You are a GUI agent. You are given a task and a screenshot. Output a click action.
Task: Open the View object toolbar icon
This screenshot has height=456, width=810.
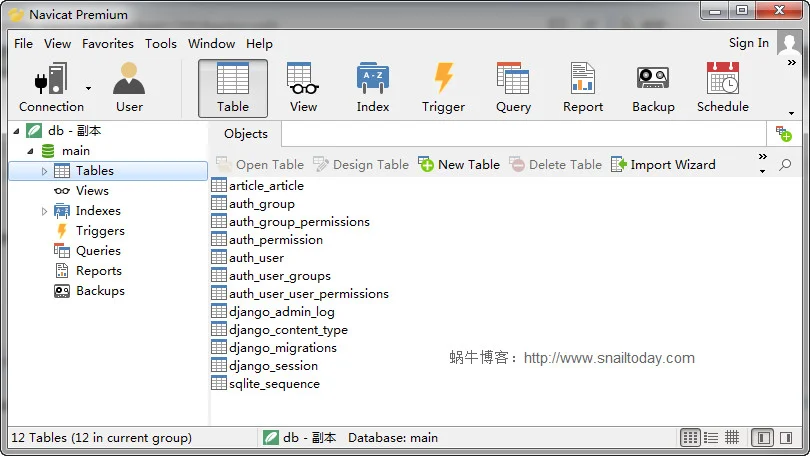pyautogui.click(x=303, y=88)
